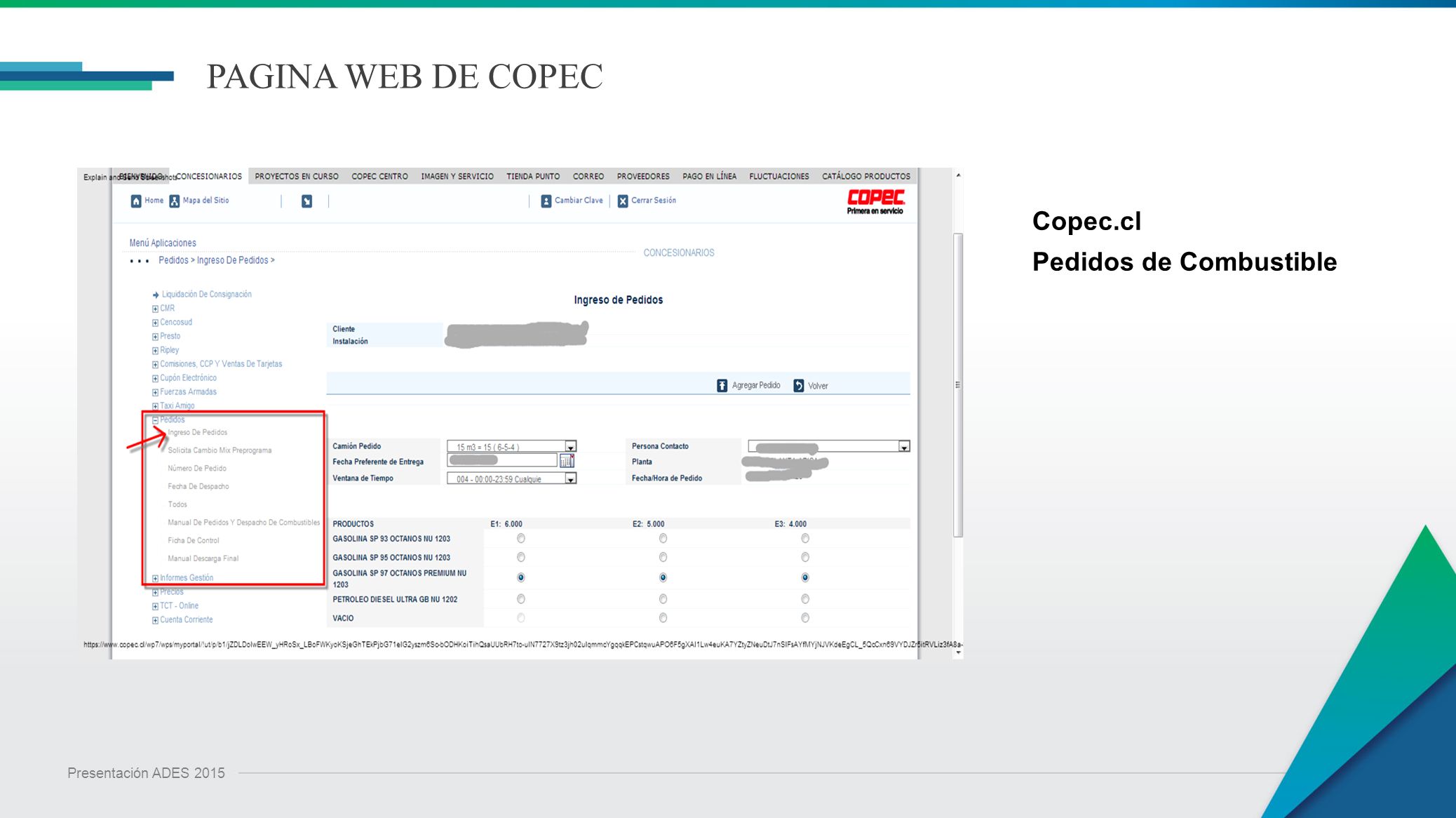Select Petroleo Diesel Ultra for E3
This screenshot has width=1456, height=818.
(805, 599)
